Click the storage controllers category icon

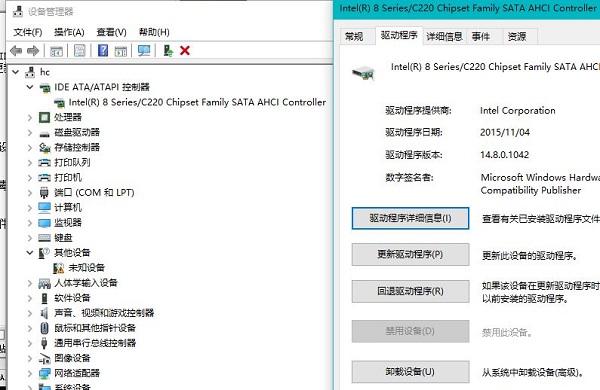45,147
